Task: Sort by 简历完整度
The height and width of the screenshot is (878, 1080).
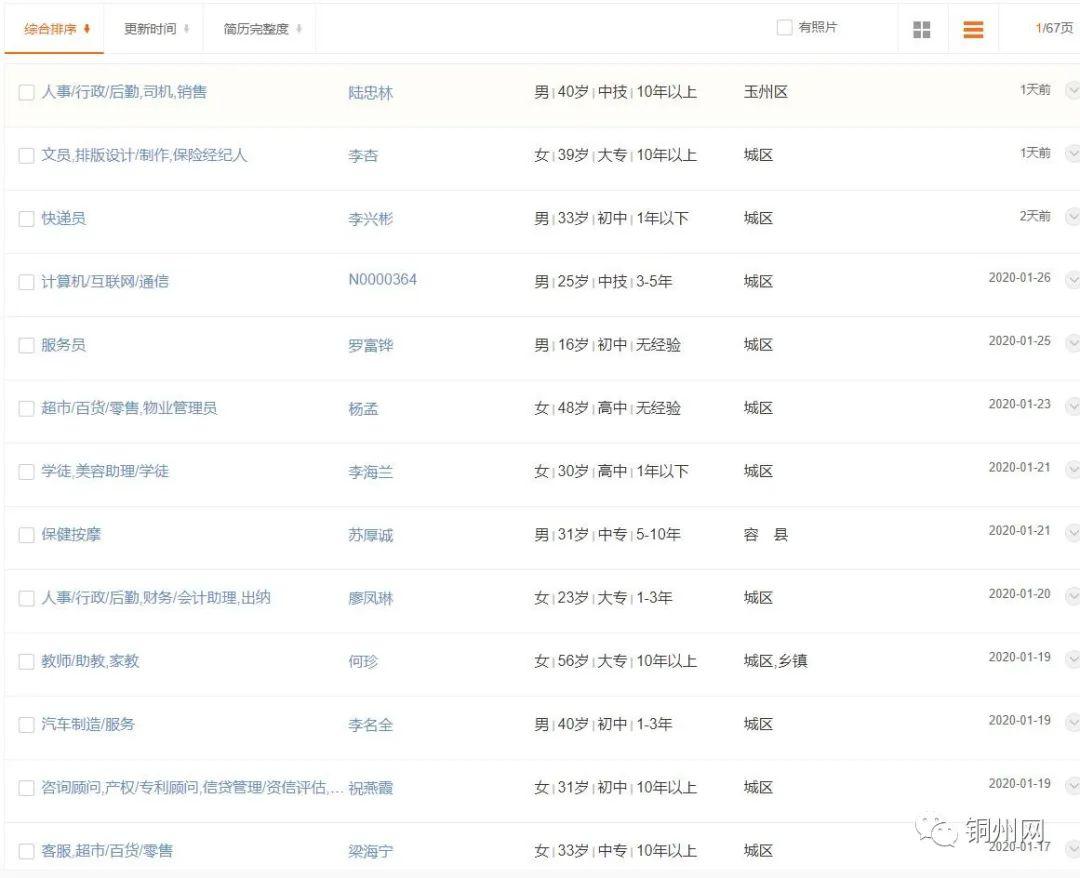Action: 262,29
